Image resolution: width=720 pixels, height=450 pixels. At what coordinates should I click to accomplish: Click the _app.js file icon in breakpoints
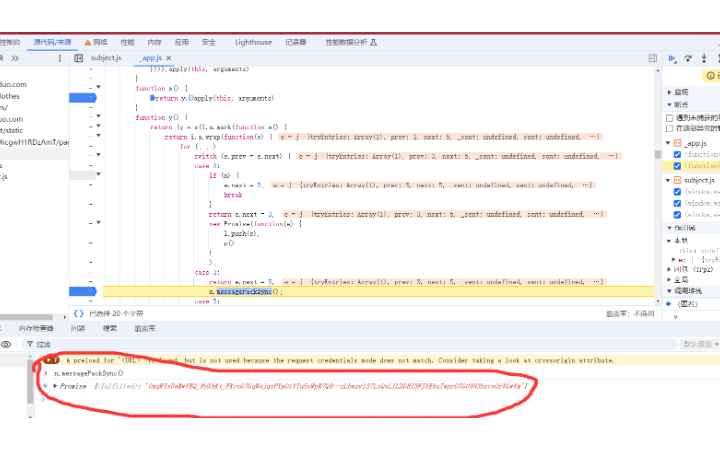[677, 143]
